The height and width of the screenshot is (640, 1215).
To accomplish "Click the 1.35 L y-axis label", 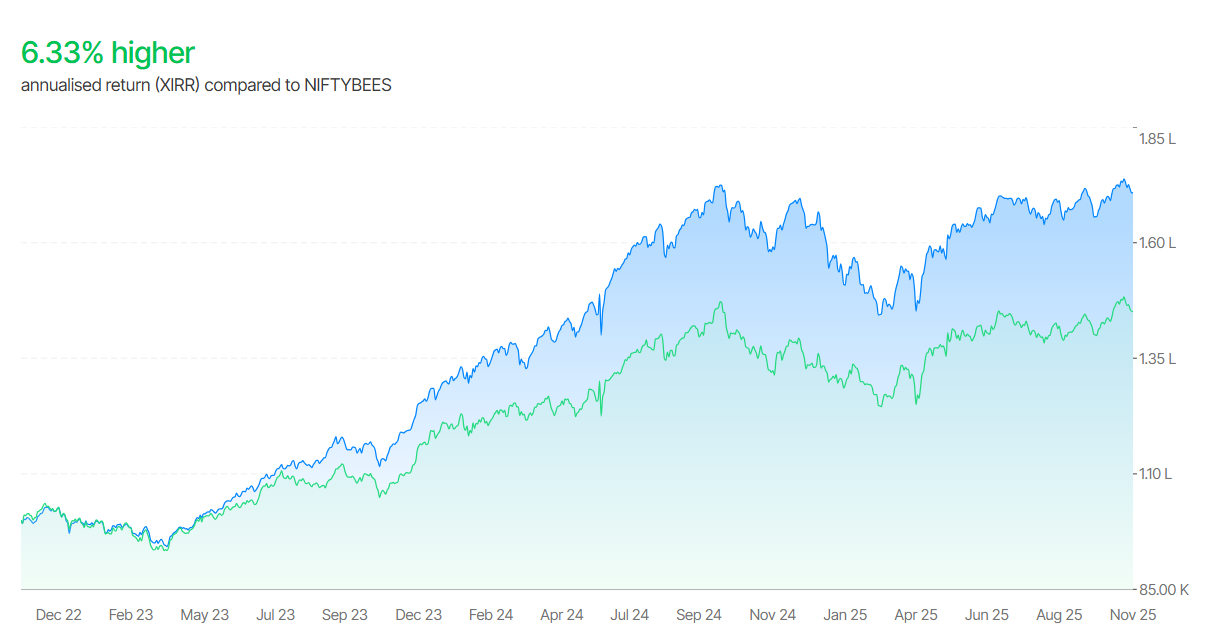I will [x=1157, y=358].
